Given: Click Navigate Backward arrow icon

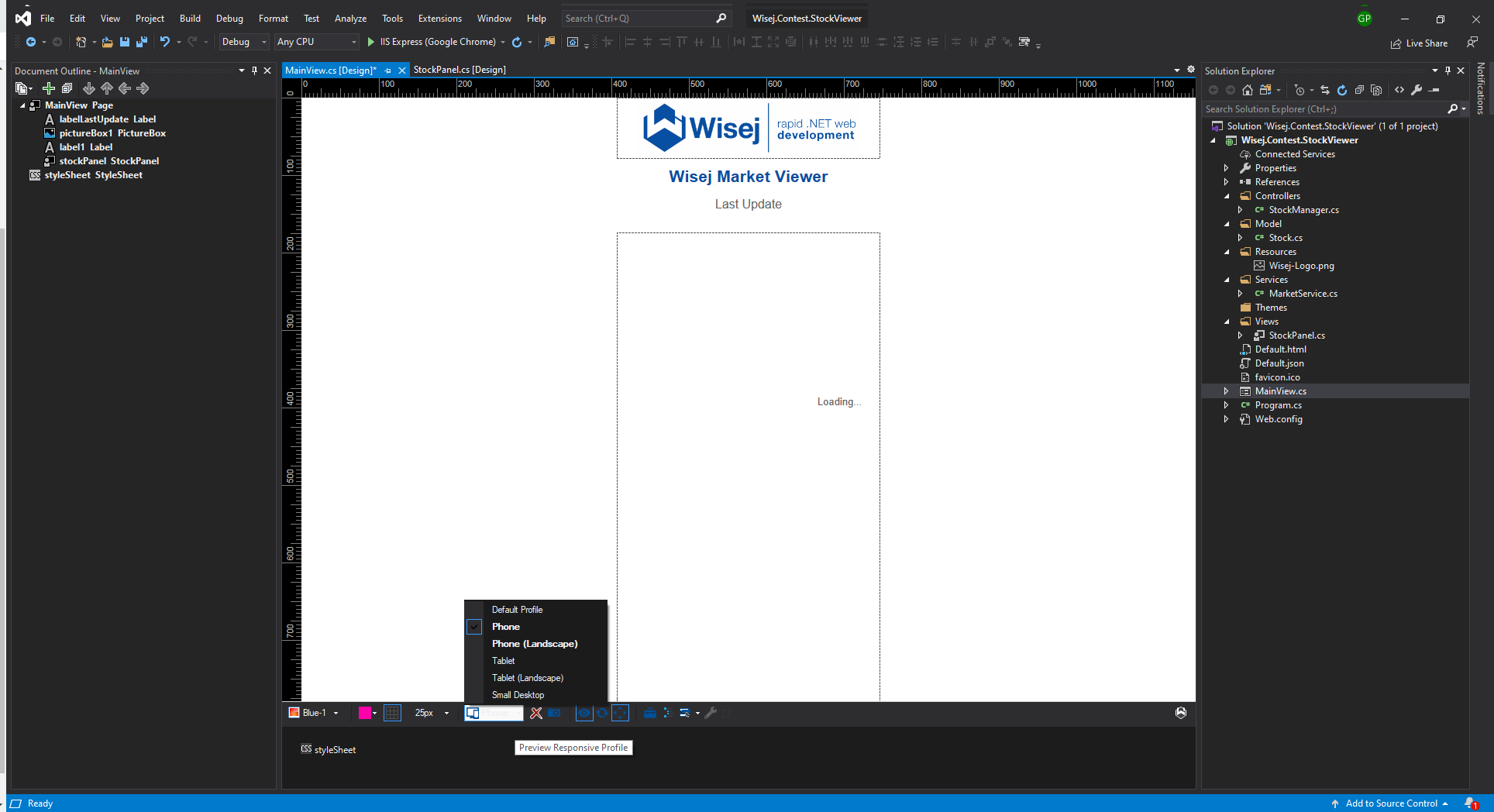Looking at the screenshot, I should pyautogui.click(x=31, y=42).
